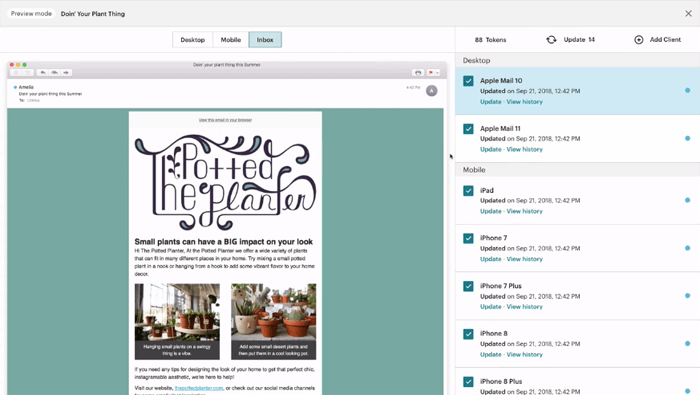The height and width of the screenshot is (395, 700).
Task: Click Update link under iPhone 7
Action: (491, 259)
